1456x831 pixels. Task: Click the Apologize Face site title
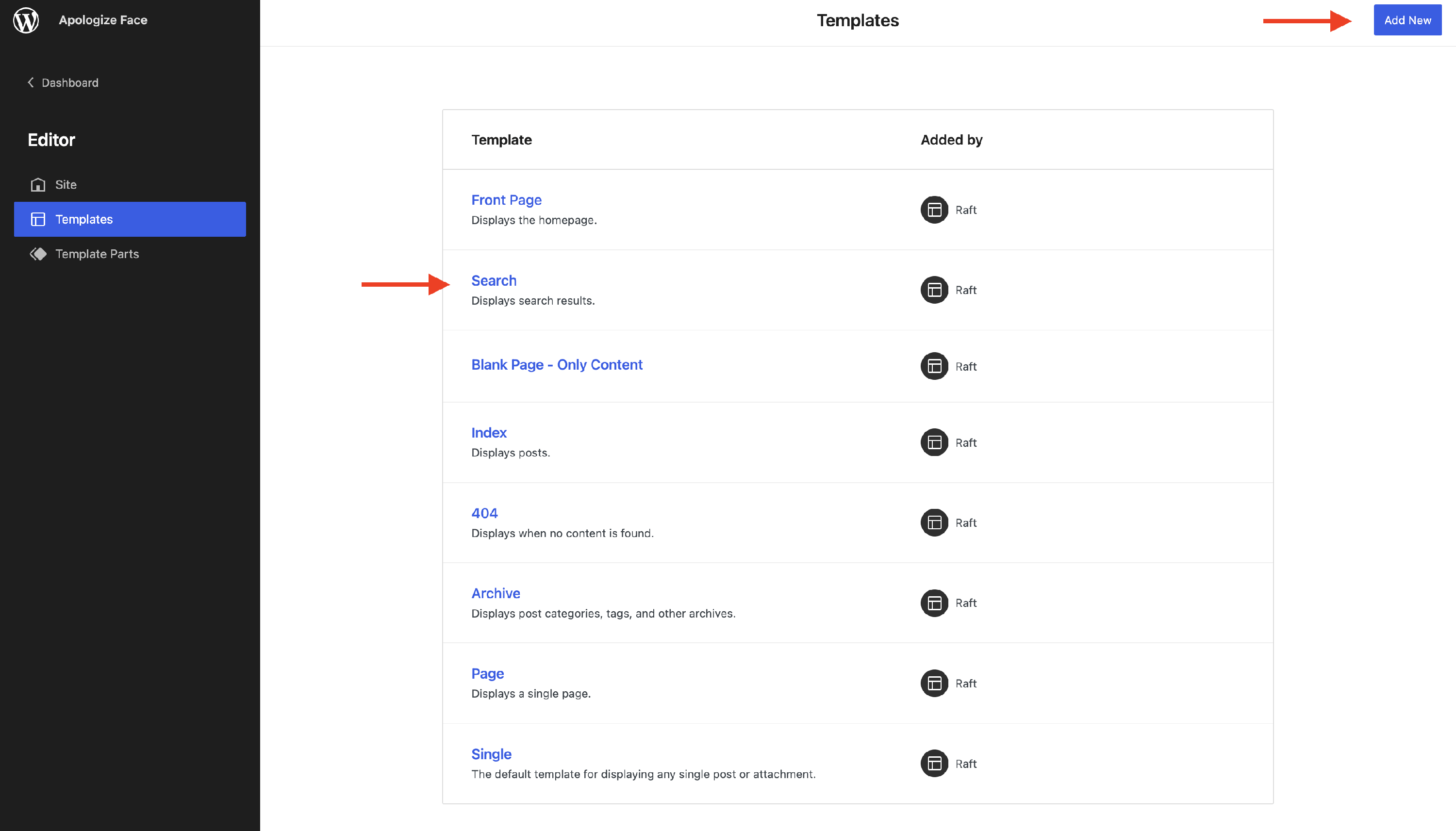click(103, 20)
